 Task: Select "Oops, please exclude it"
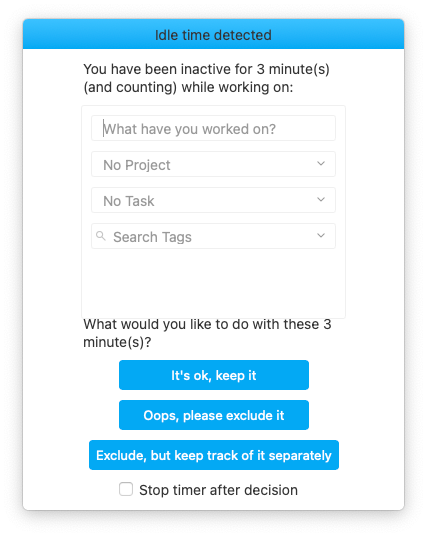[214, 415]
